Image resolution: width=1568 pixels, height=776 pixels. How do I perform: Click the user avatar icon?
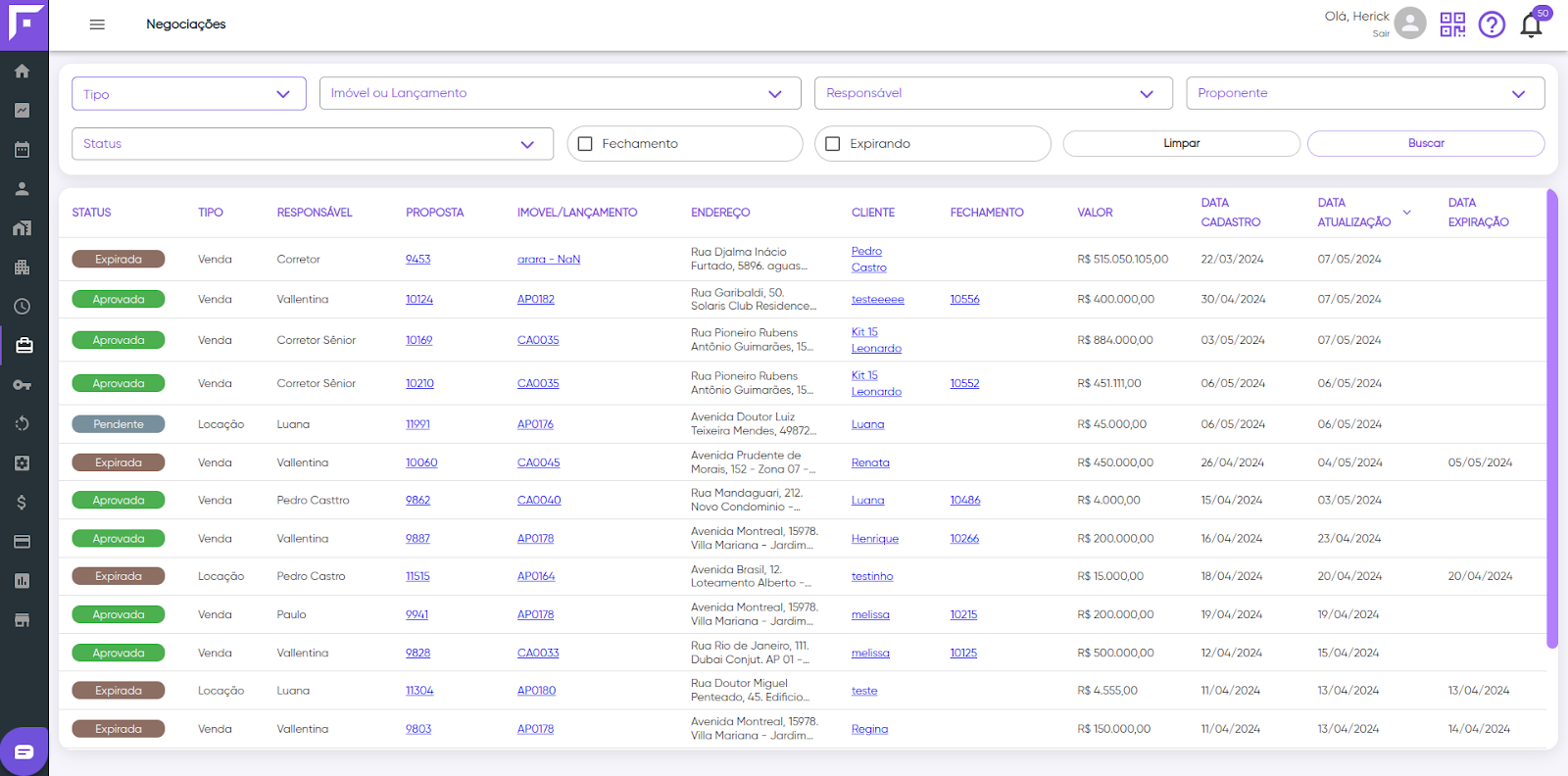pos(1409,23)
